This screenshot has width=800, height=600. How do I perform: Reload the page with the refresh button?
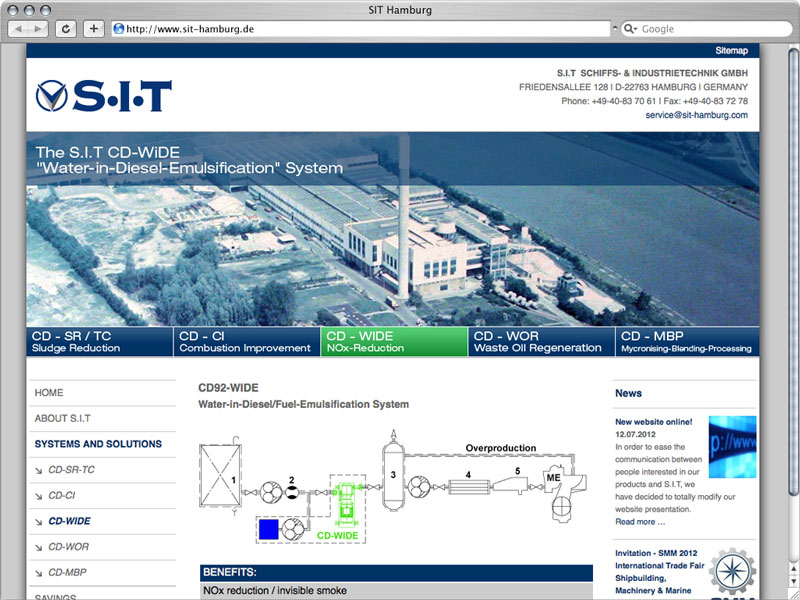point(66,29)
